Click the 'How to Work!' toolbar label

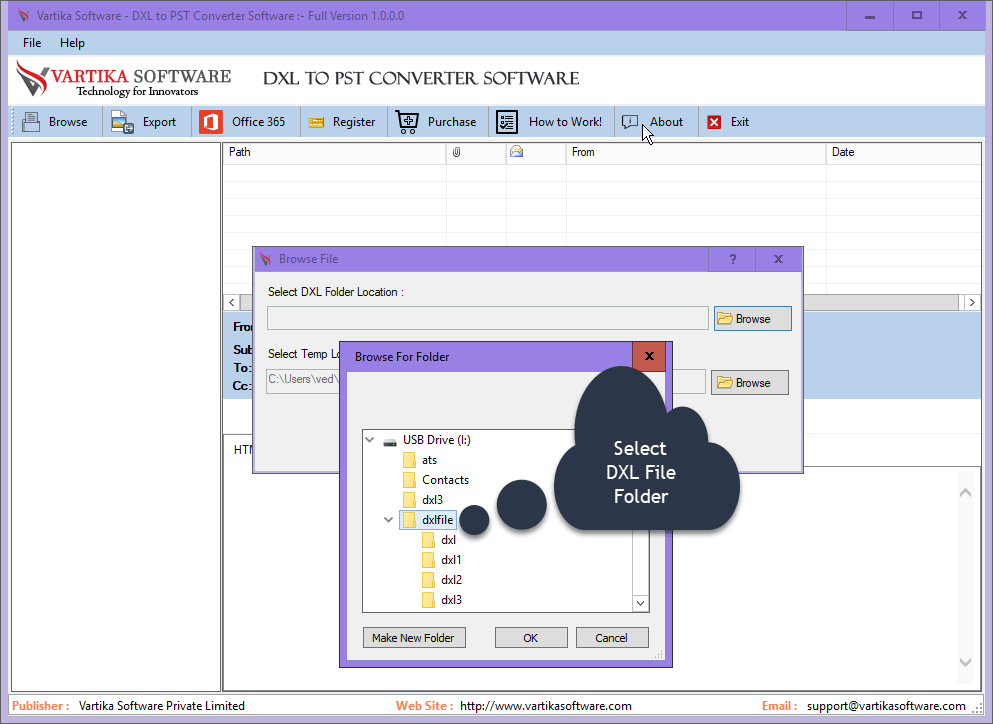[565, 122]
